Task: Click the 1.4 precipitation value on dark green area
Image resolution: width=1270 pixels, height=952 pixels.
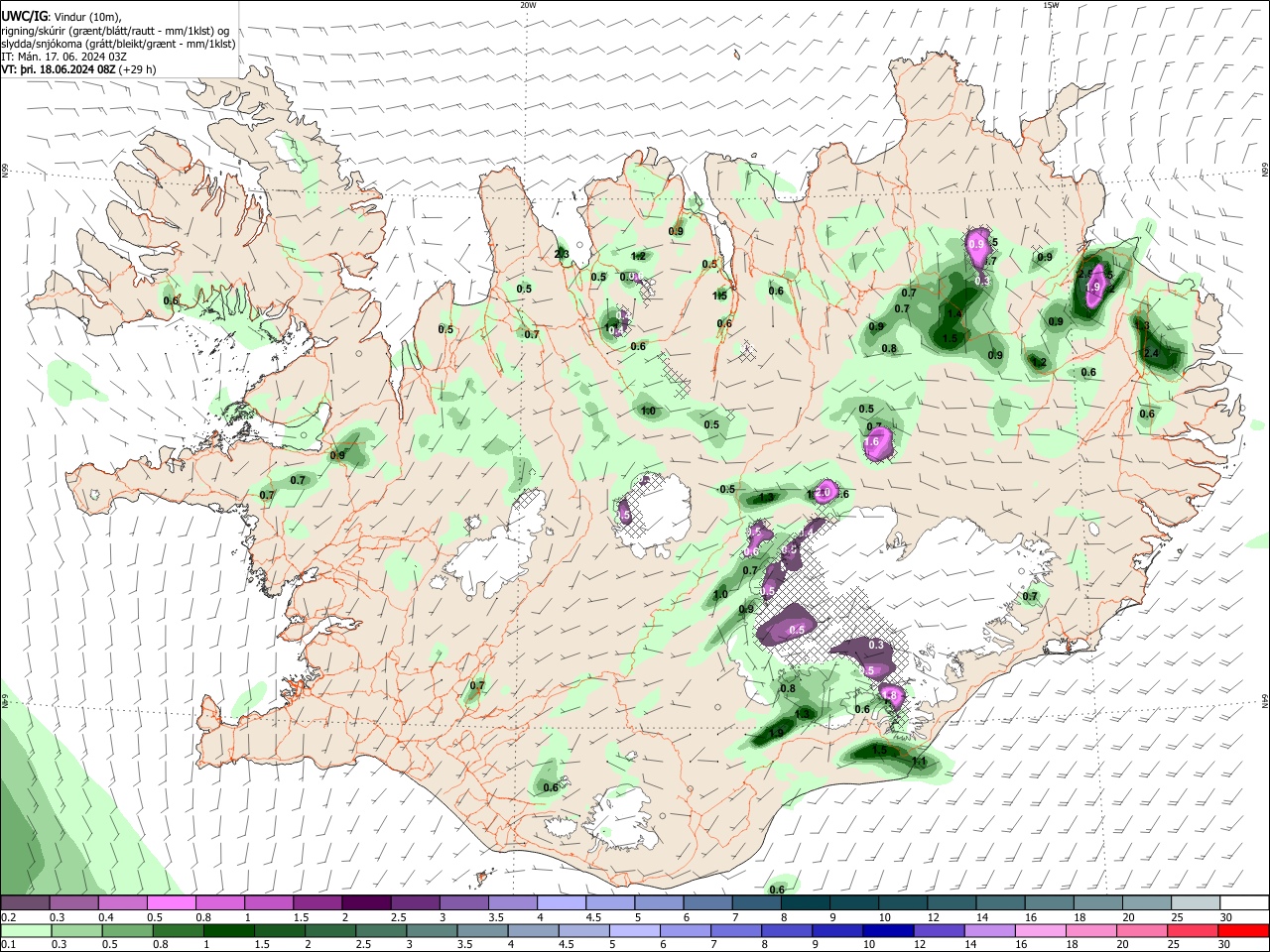Action: [x=954, y=314]
